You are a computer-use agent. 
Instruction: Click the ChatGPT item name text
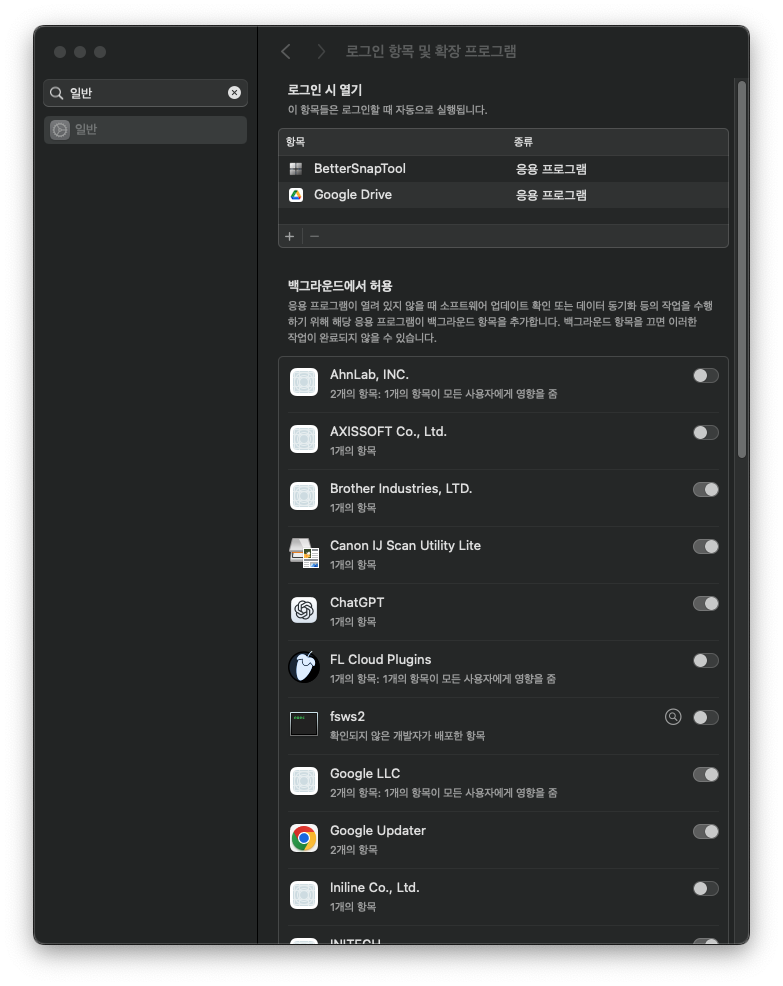tap(357, 602)
